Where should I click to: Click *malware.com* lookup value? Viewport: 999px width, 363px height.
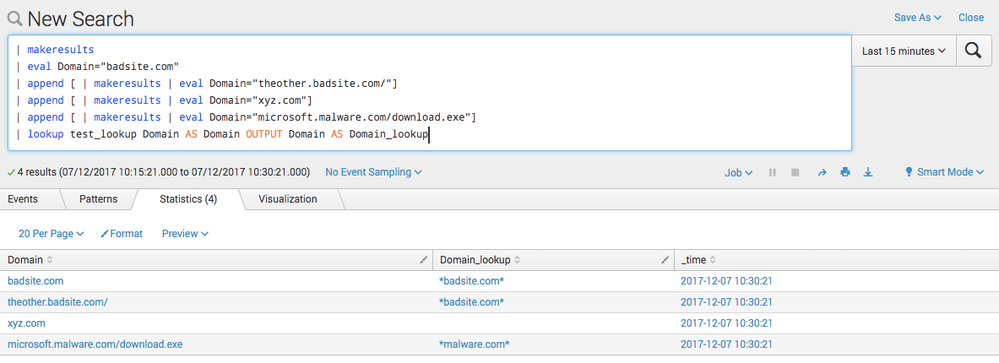(474, 344)
